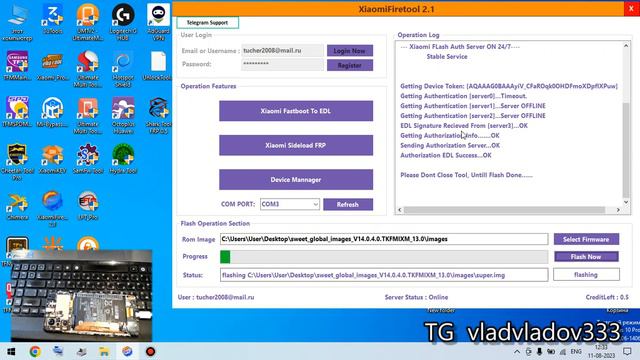Open the notification center icon
The height and width of the screenshot is (360, 640).
coord(627,351)
